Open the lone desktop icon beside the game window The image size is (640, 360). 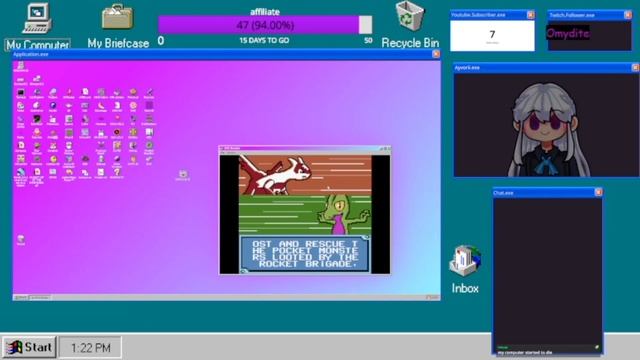tap(182, 175)
